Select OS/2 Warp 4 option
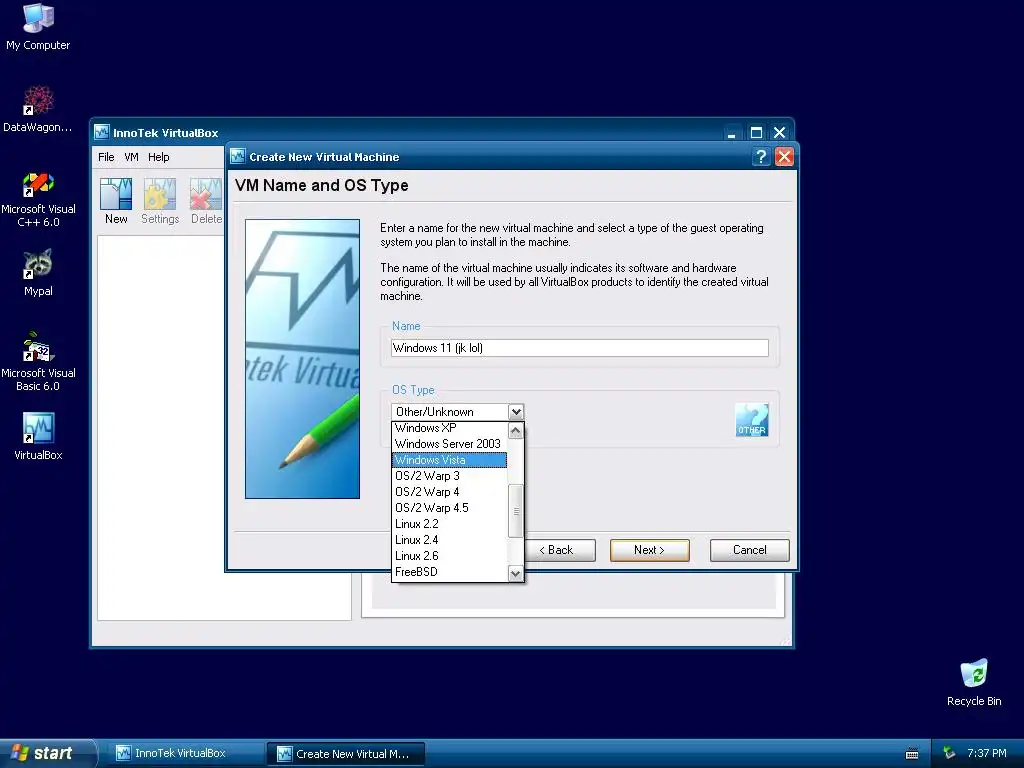The image size is (1024, 768). click(449, 492)
